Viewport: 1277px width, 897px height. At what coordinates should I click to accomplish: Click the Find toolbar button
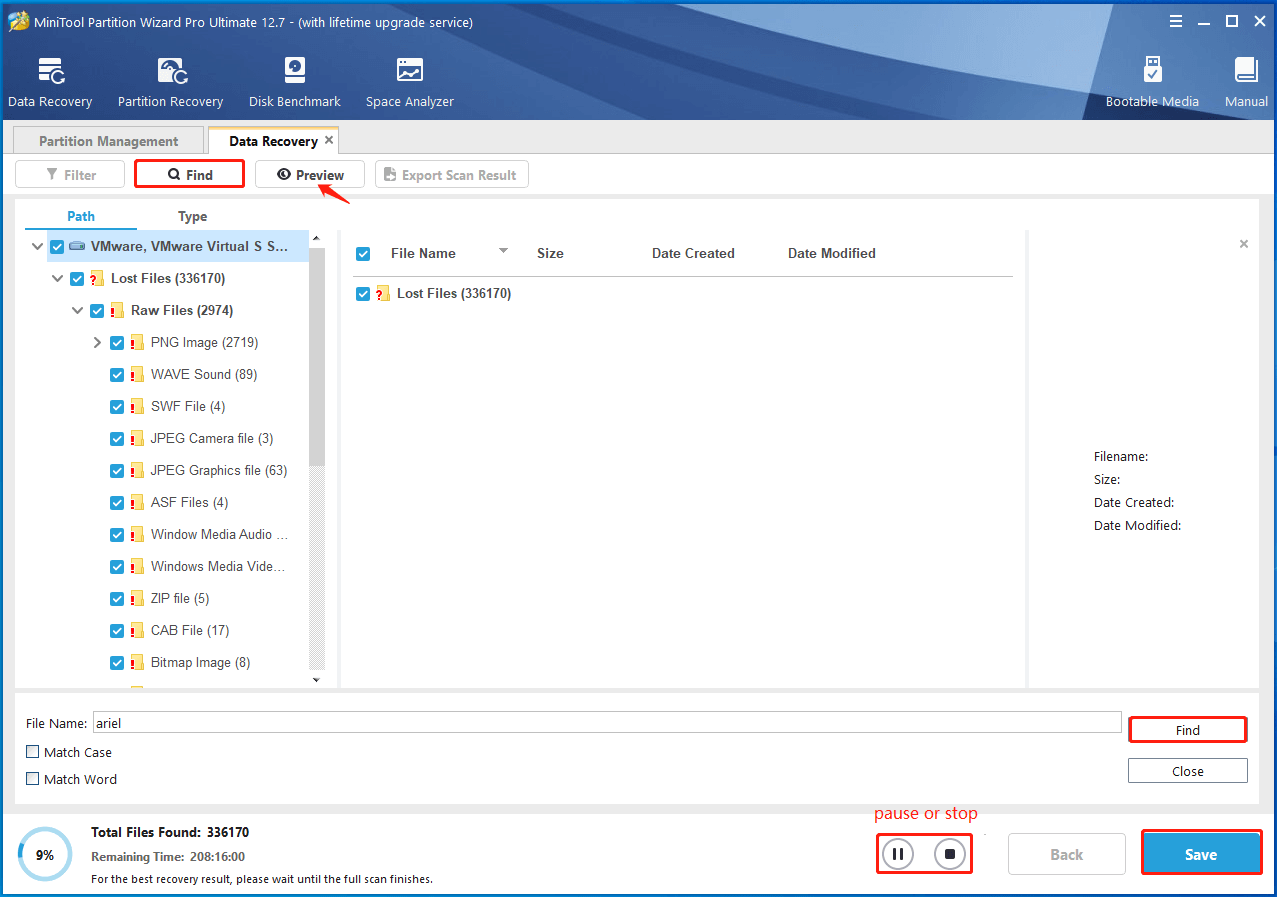pos(190,175)
